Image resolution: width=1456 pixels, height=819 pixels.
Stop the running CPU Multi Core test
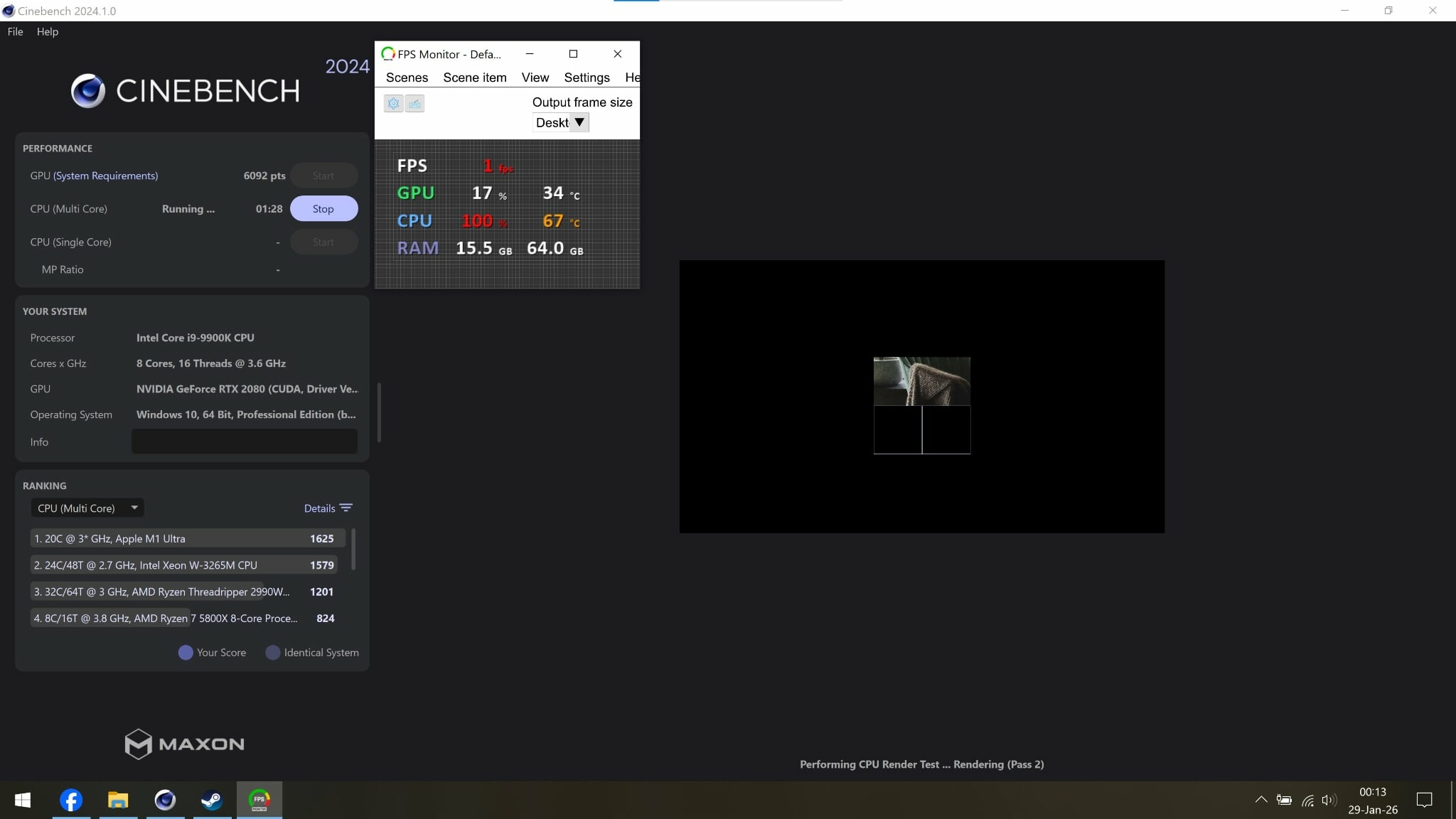(323, 209)
